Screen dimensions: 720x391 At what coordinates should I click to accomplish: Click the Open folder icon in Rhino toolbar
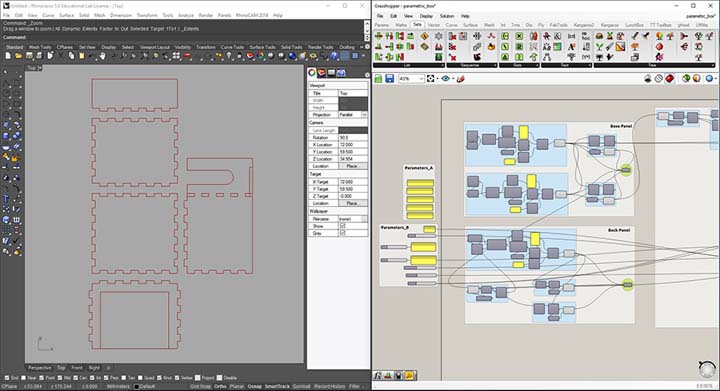tap(18, 56)
